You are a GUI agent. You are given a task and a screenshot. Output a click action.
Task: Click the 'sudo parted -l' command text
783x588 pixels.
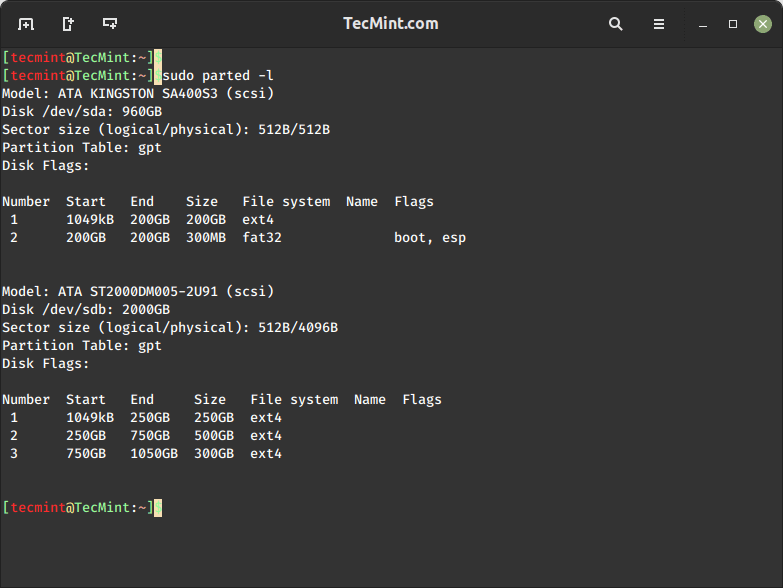coord(217,76)
